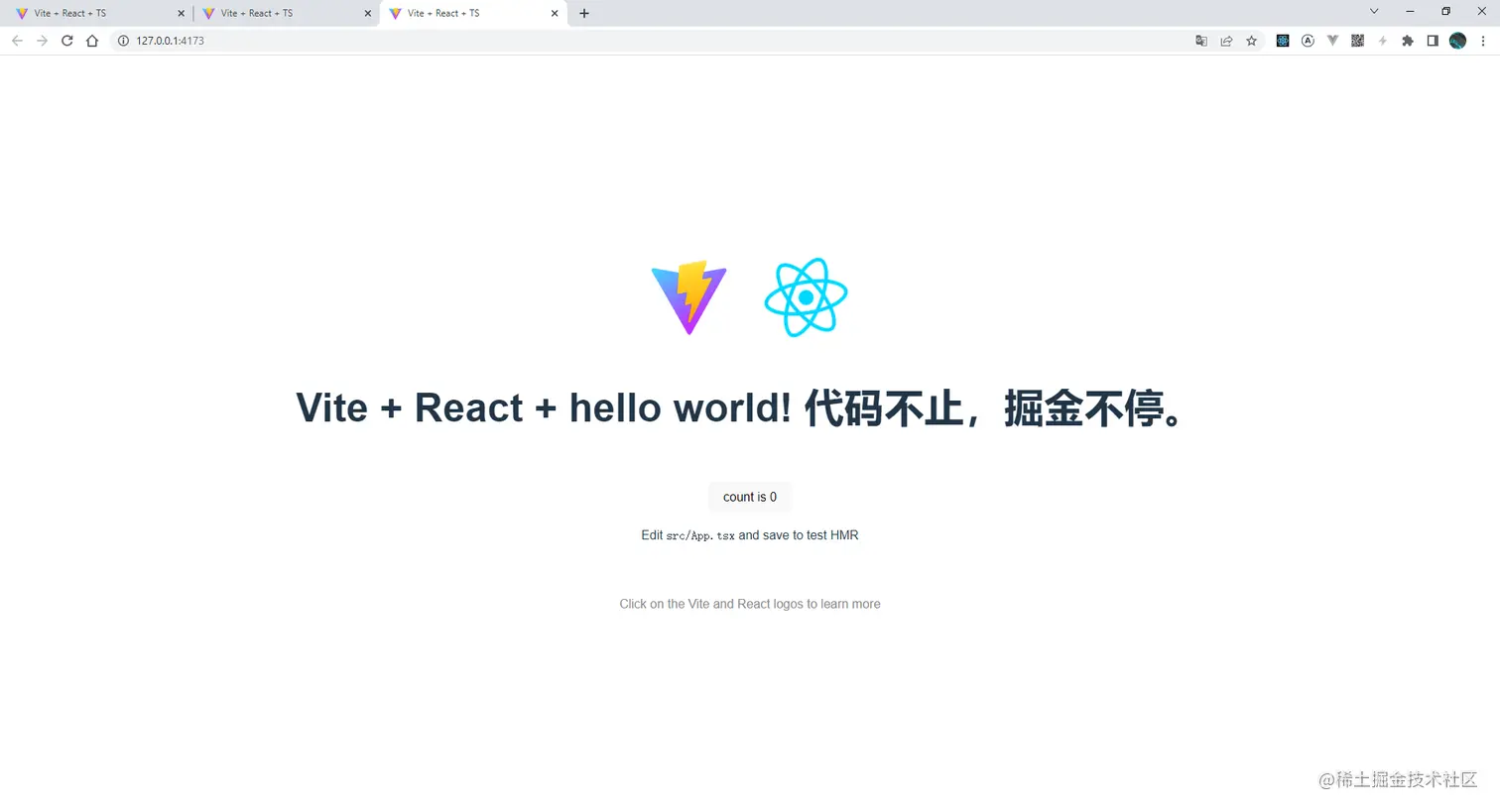Open the profile avatar menu

(1457, 41)
